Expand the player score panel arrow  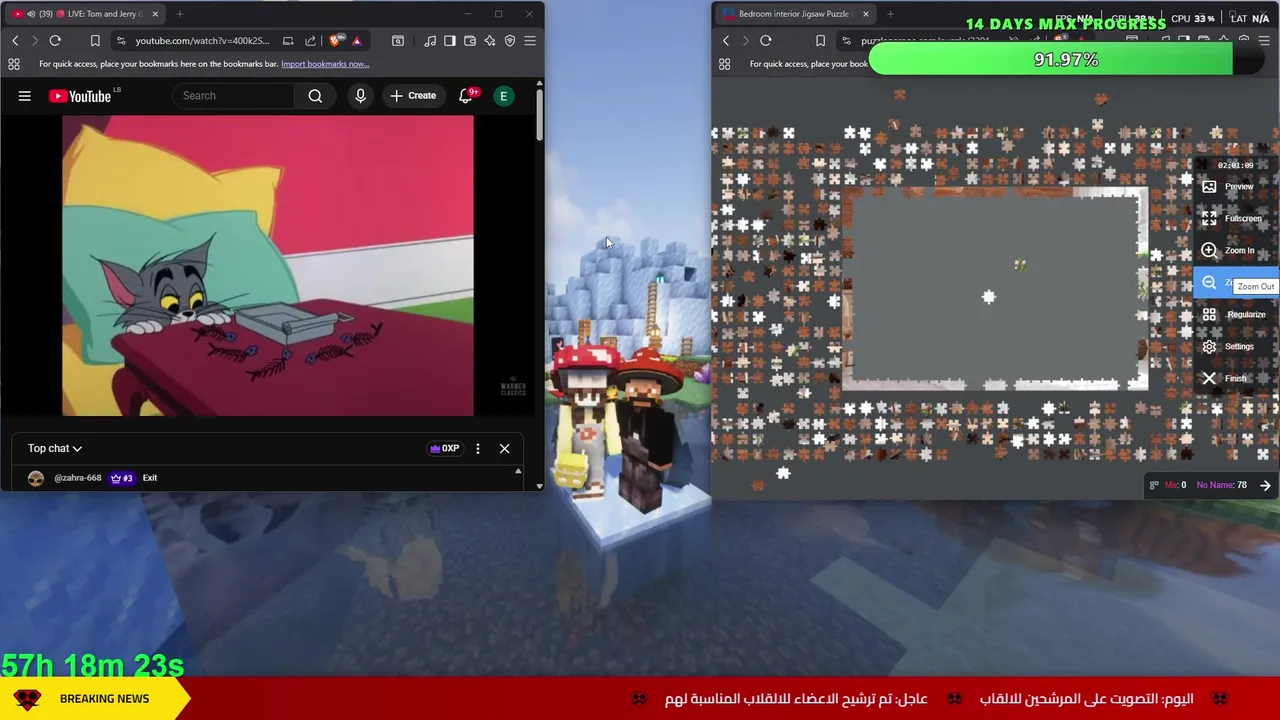[1265, 486]
